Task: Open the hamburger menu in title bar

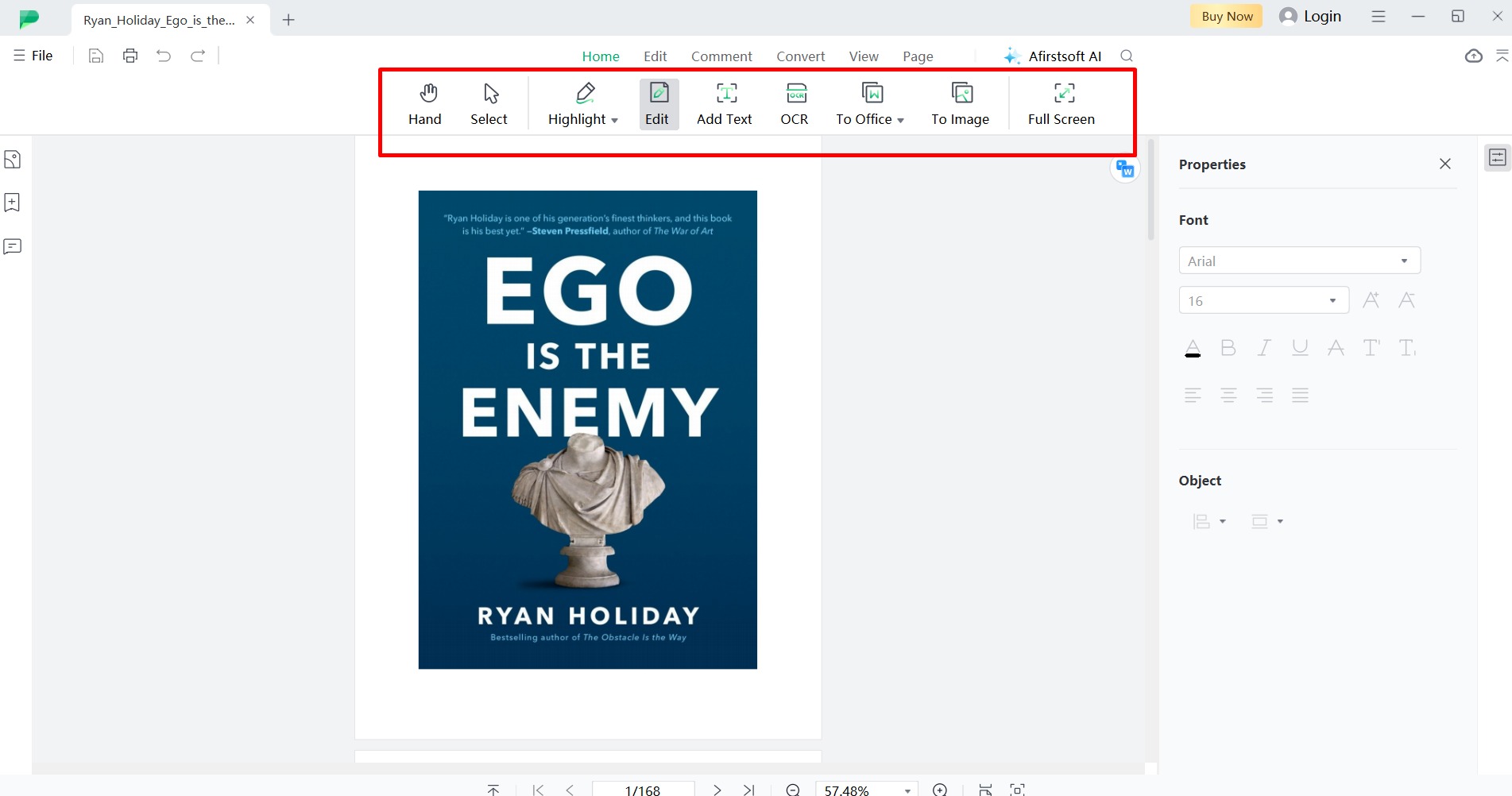Action: 1379,16
